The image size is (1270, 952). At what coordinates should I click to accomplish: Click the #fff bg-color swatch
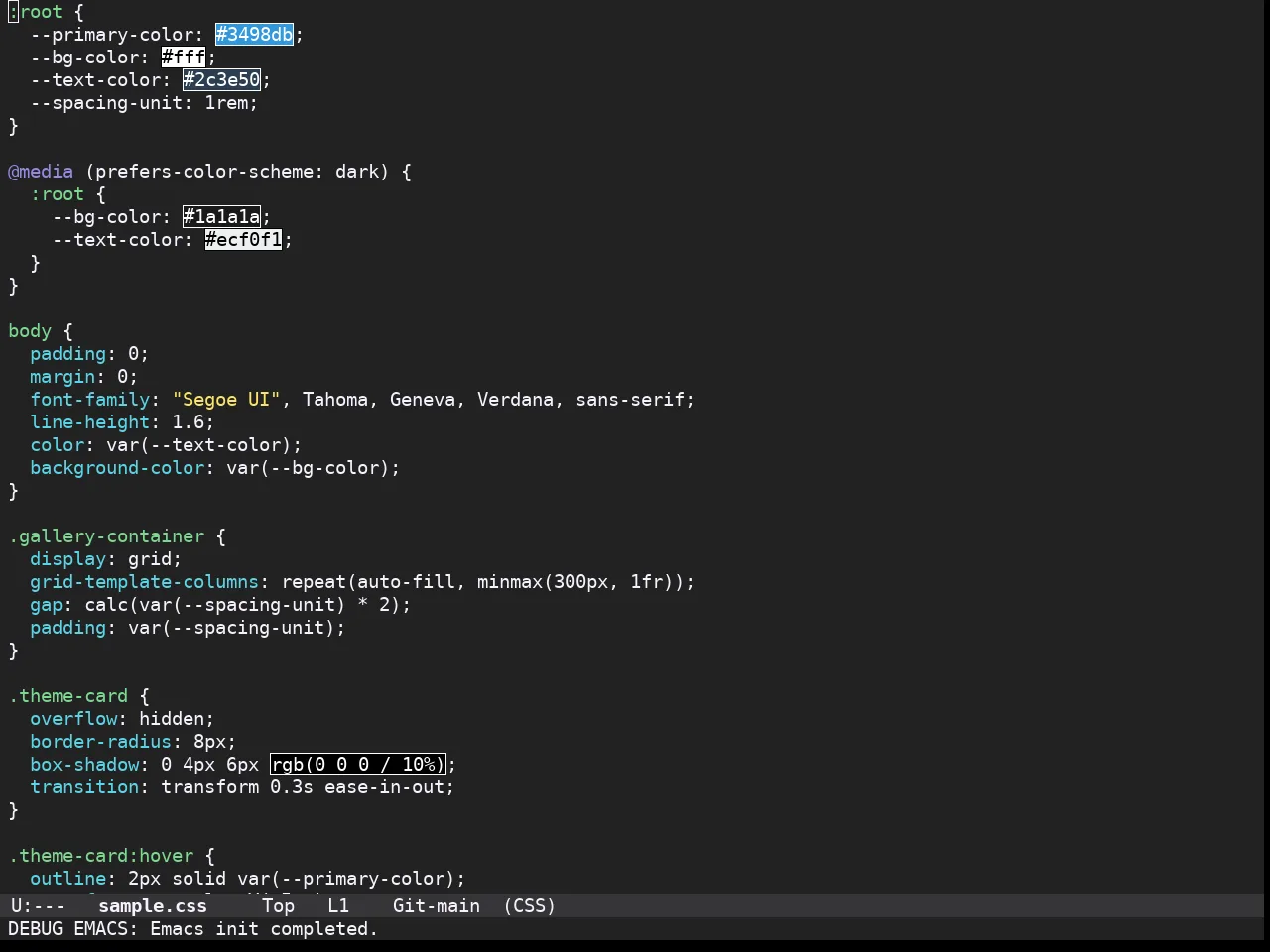click(184, 58)
